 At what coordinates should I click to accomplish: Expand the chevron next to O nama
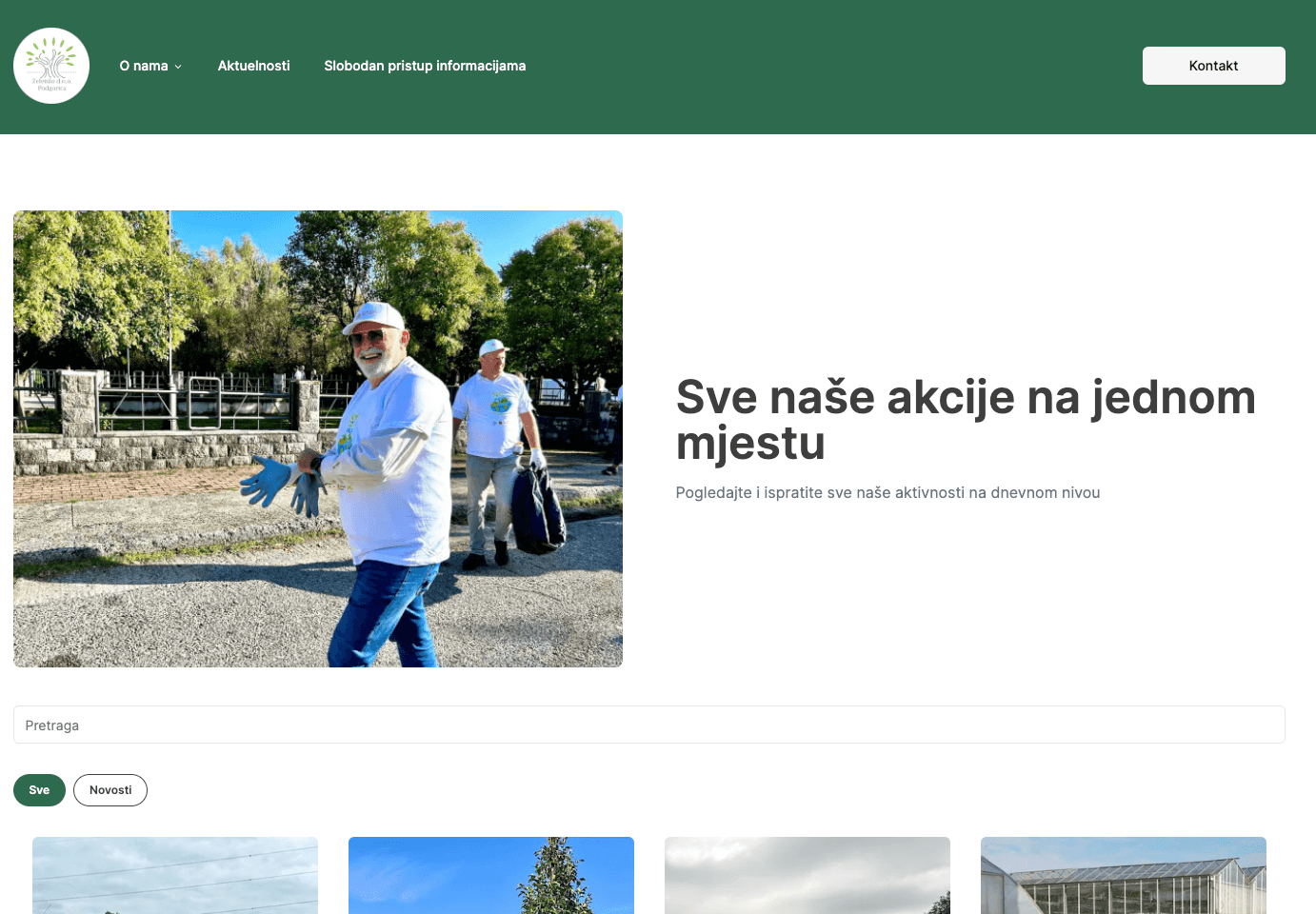tap(178, 67)
